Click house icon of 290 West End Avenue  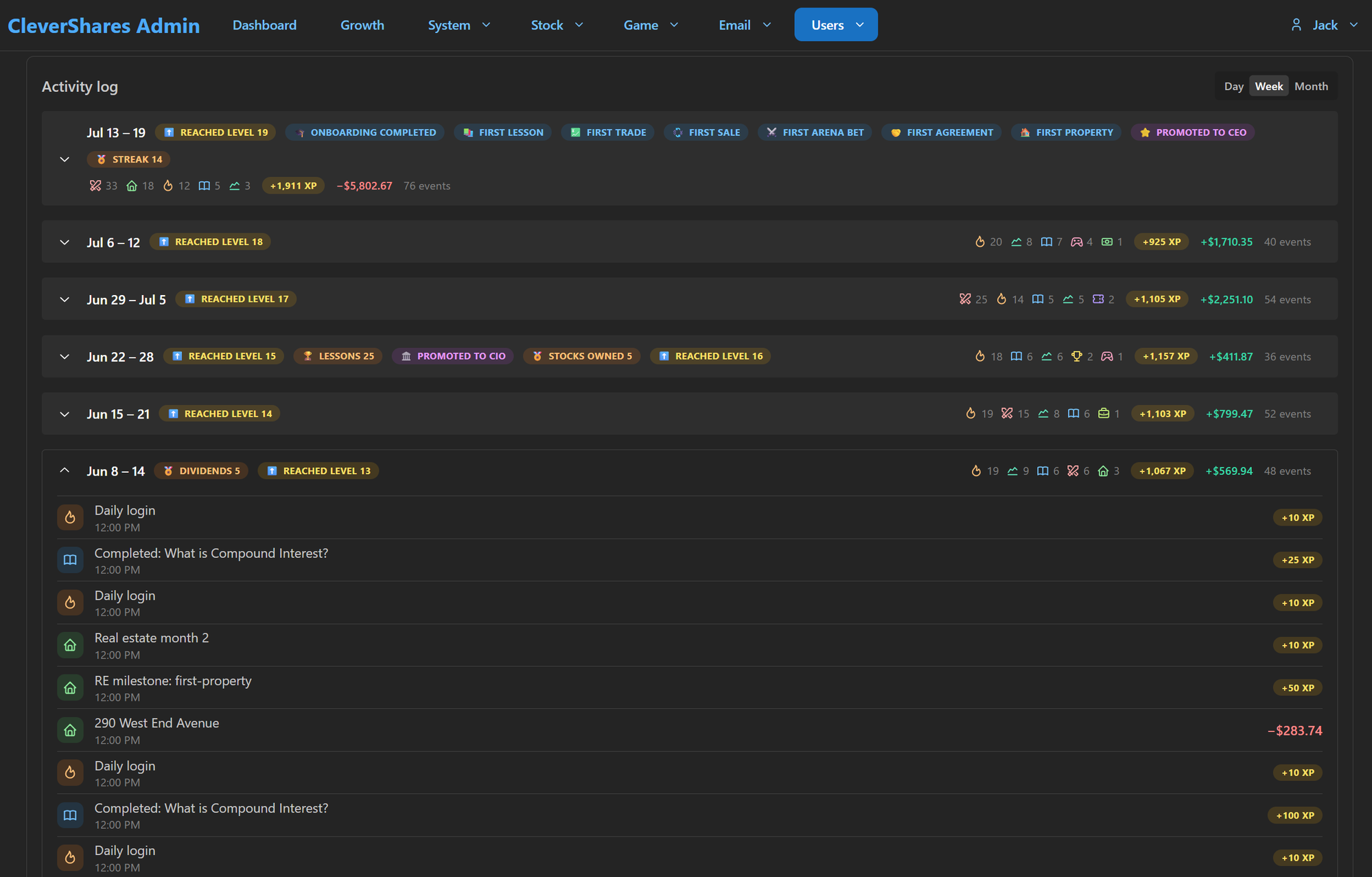(x=70, y=731)
